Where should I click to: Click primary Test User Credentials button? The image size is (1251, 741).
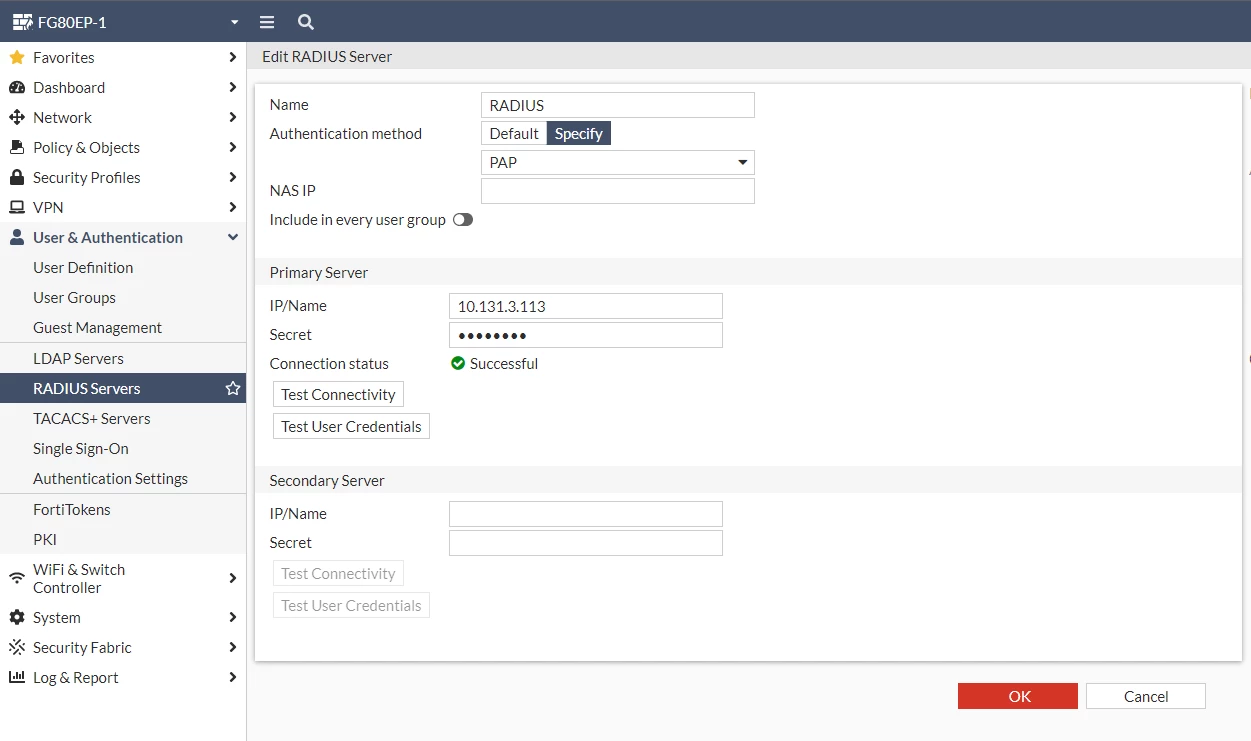[351, 427]
